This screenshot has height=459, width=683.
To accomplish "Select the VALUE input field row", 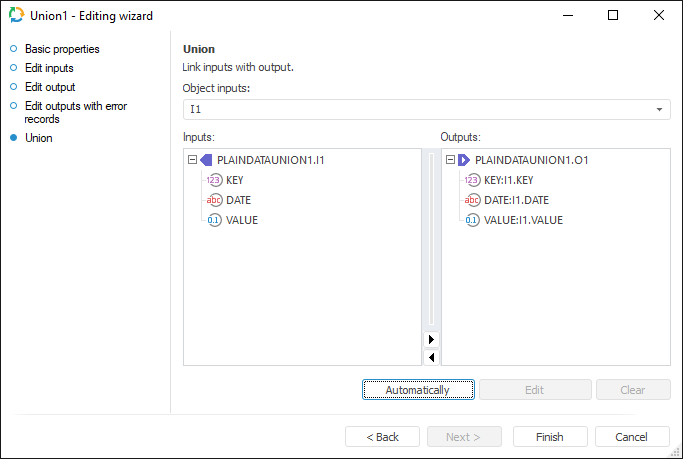I will click(x=241, y=220).
